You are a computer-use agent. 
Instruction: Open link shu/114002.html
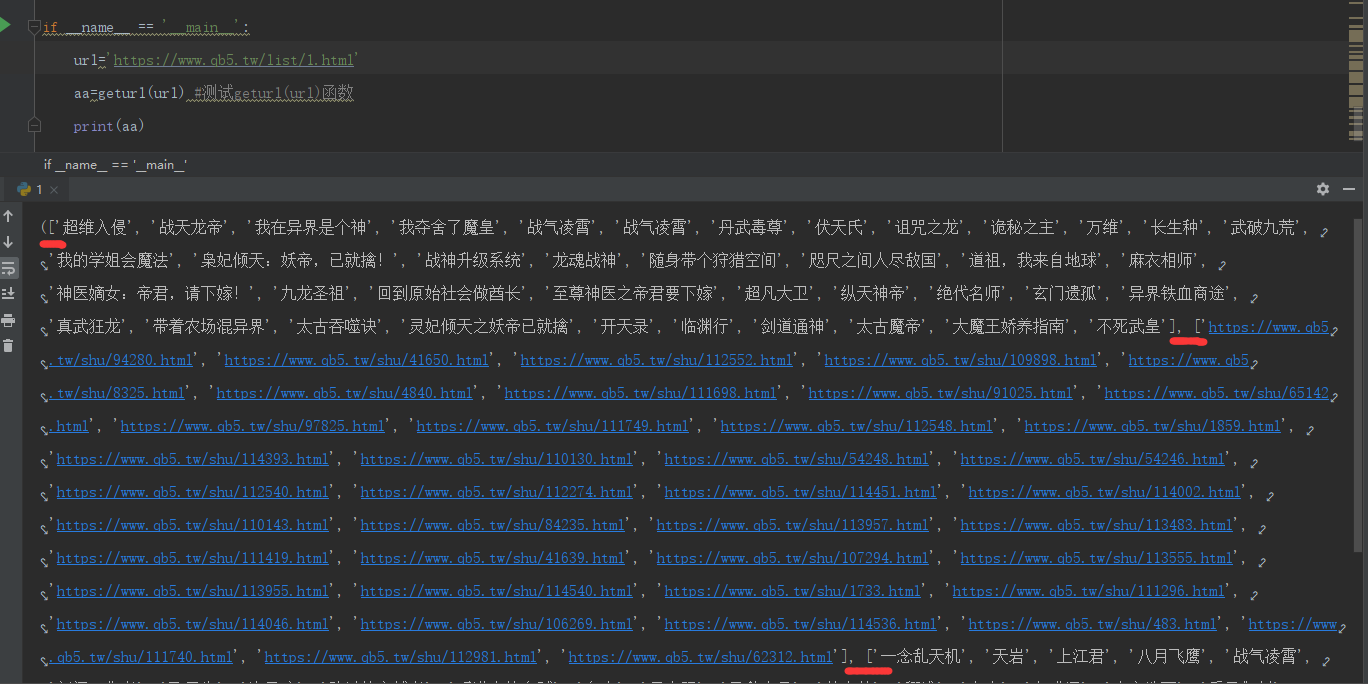pos(1105,492)
